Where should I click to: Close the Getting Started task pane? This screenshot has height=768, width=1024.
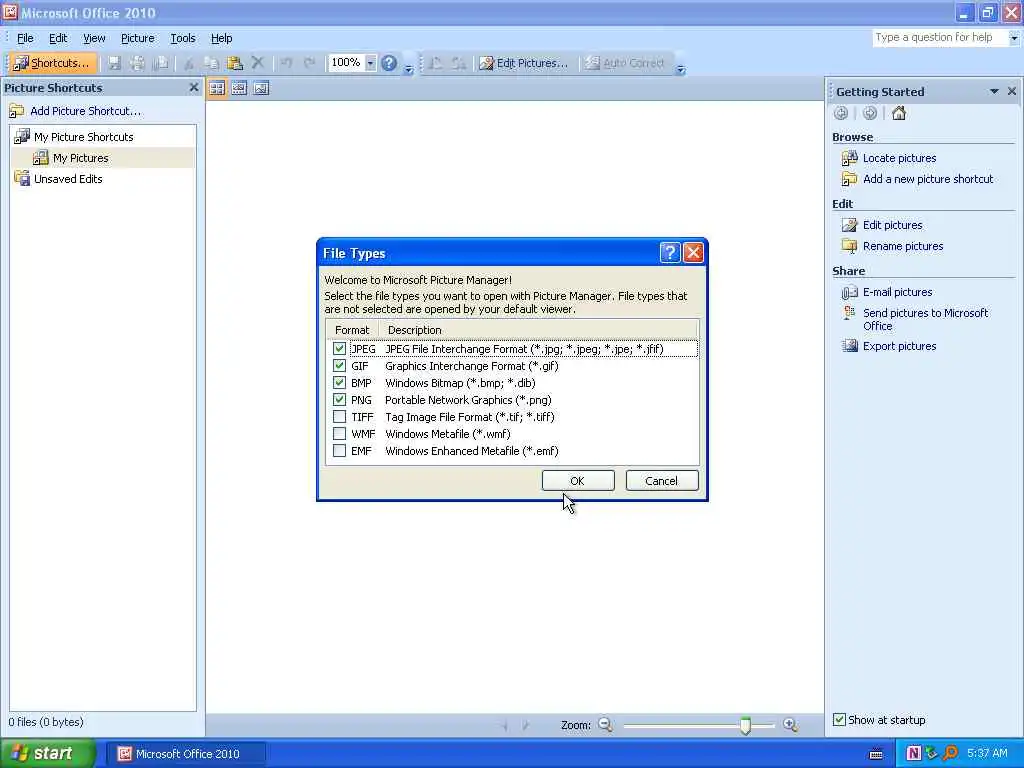click(1012, 91)
